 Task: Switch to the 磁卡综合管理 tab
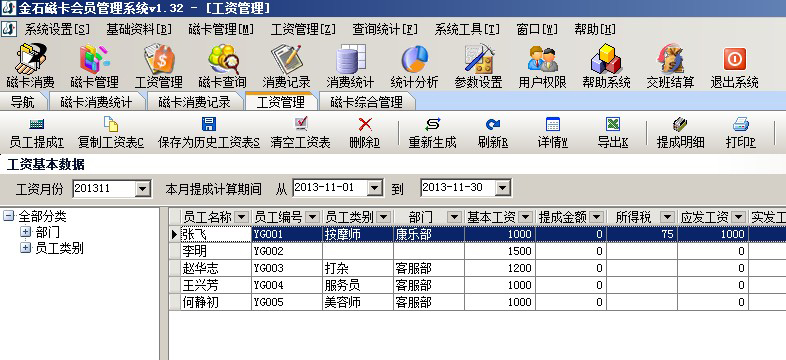(x=366, y=102)
